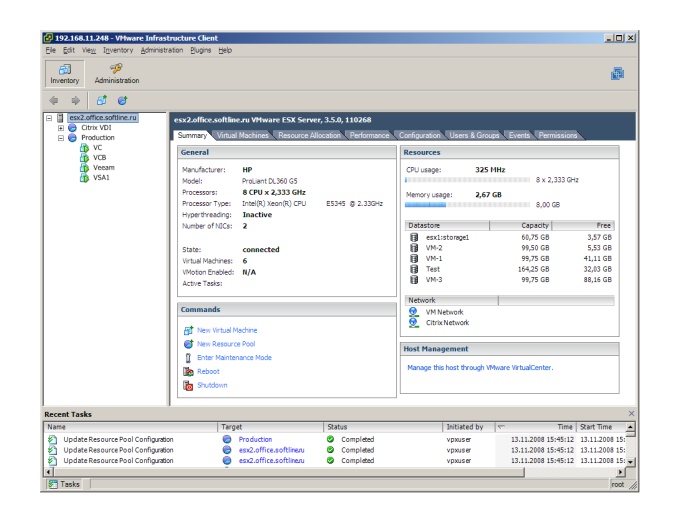Select the Veeam virtual machine icon
This screenshot has width=680, height=523.
(84, 168)
